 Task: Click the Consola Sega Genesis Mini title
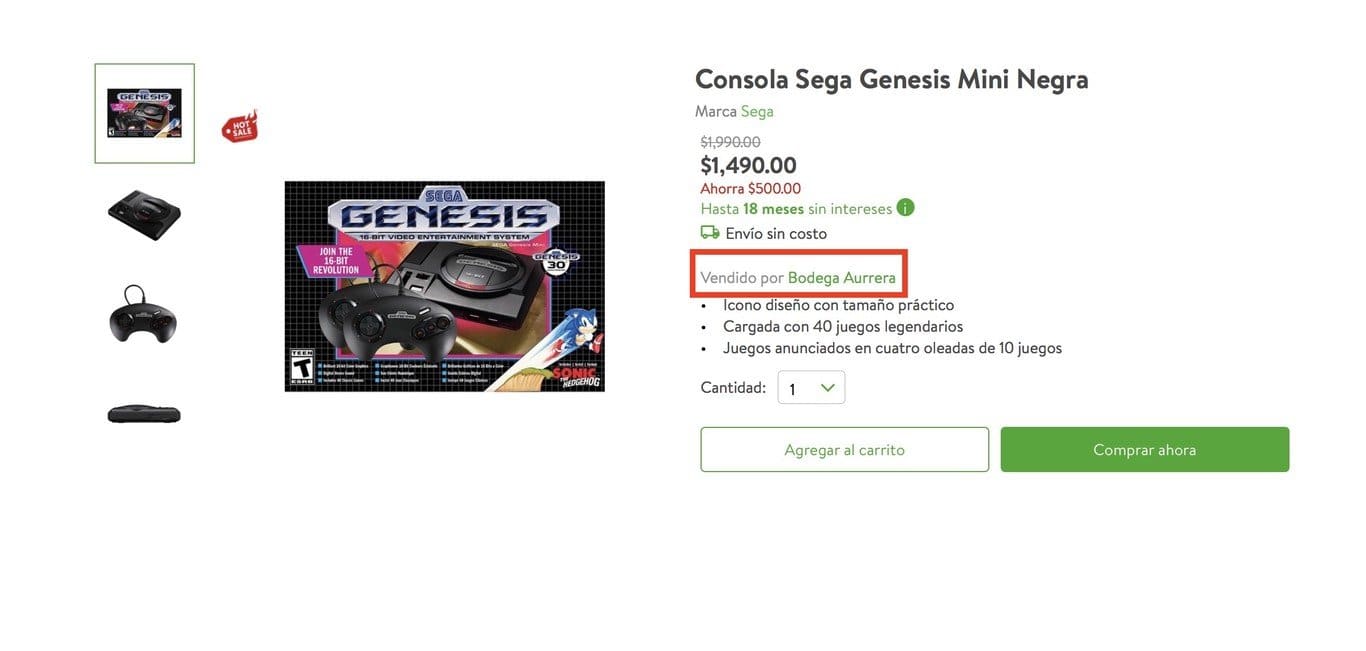(x=891, y=79)
